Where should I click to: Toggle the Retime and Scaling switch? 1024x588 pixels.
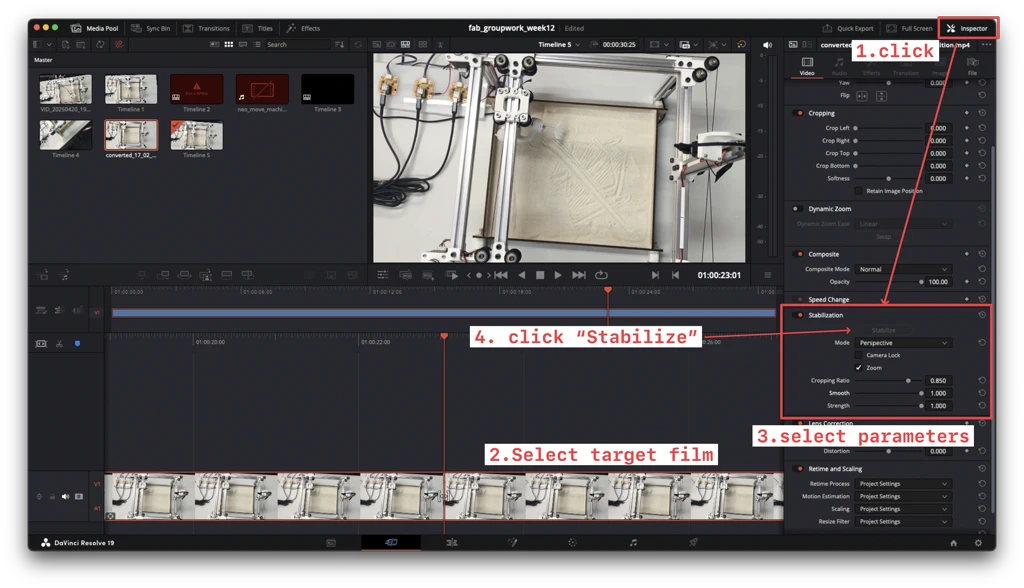(x=798, y=468)
